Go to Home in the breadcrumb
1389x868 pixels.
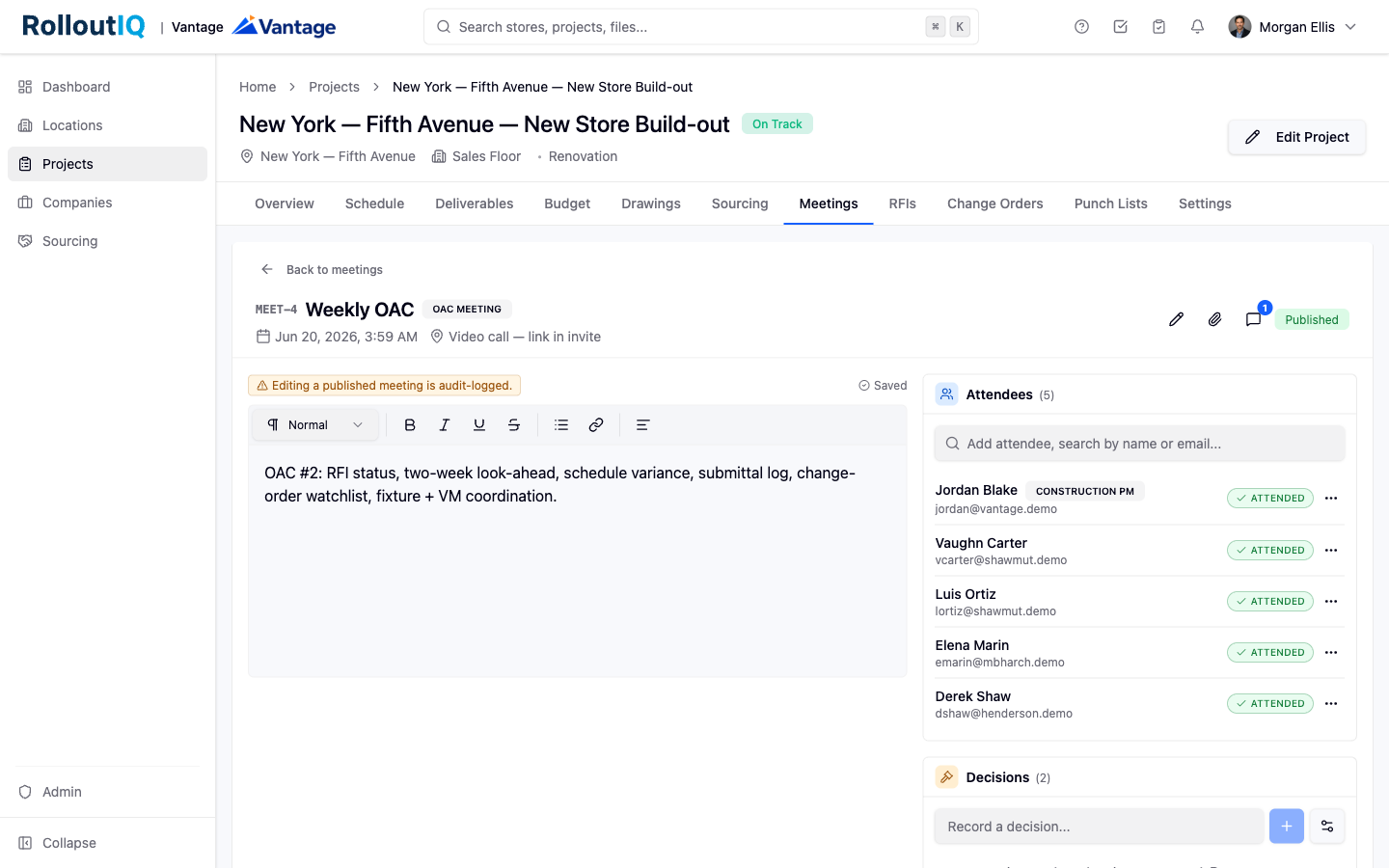(258, 87)
